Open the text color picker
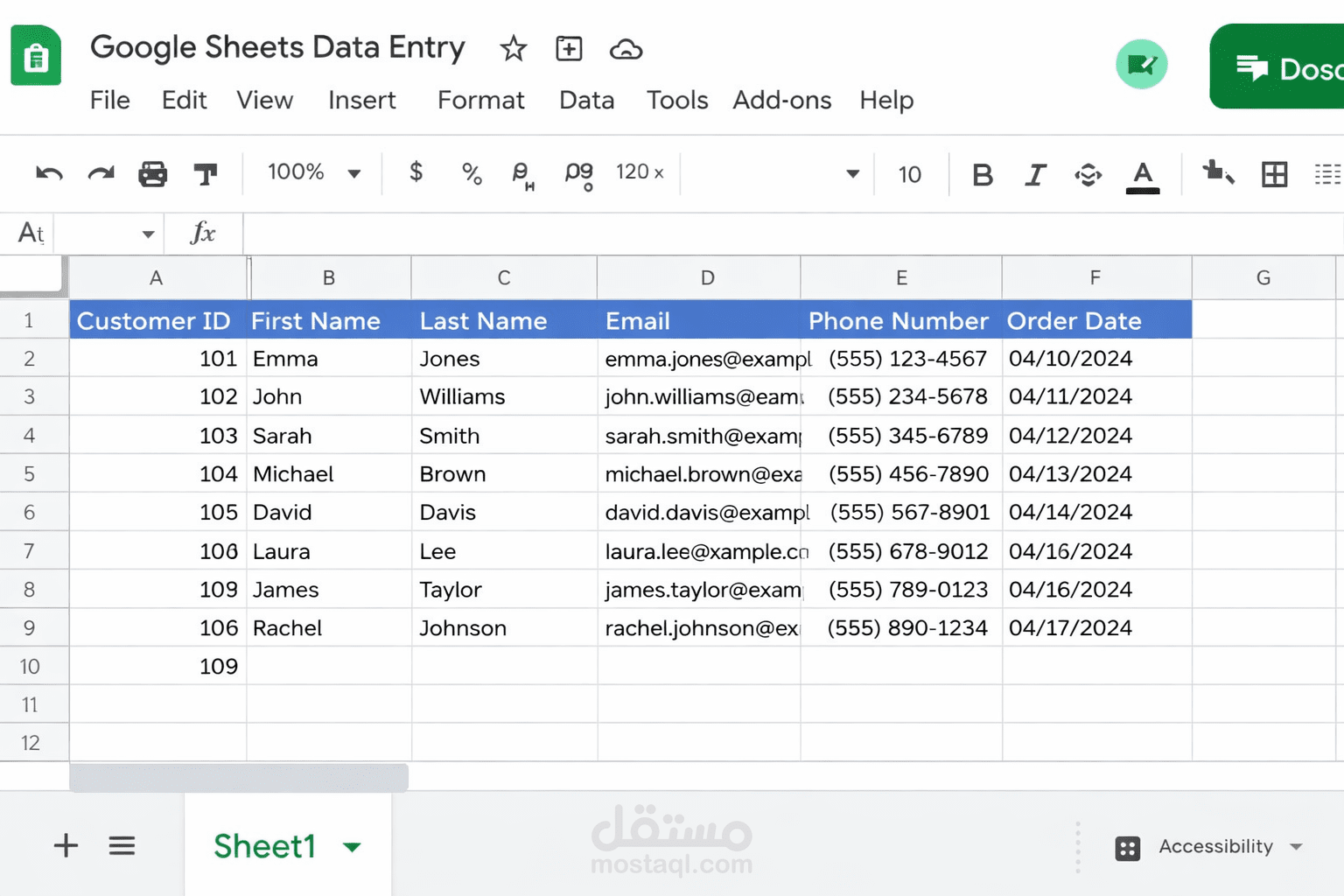 [x=1143, y=176]
